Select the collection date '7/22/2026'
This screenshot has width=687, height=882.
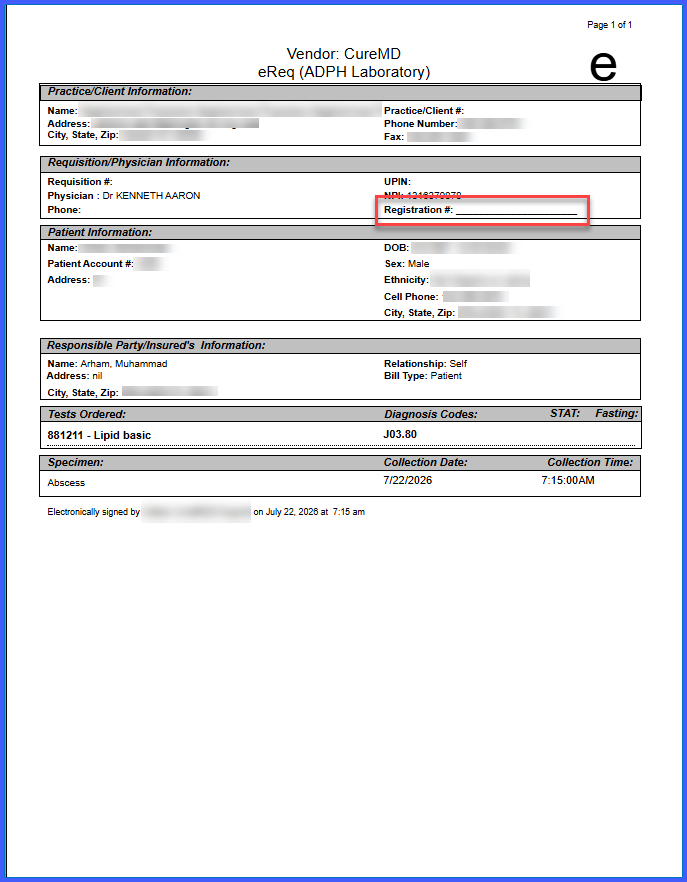tap(407, 480)
